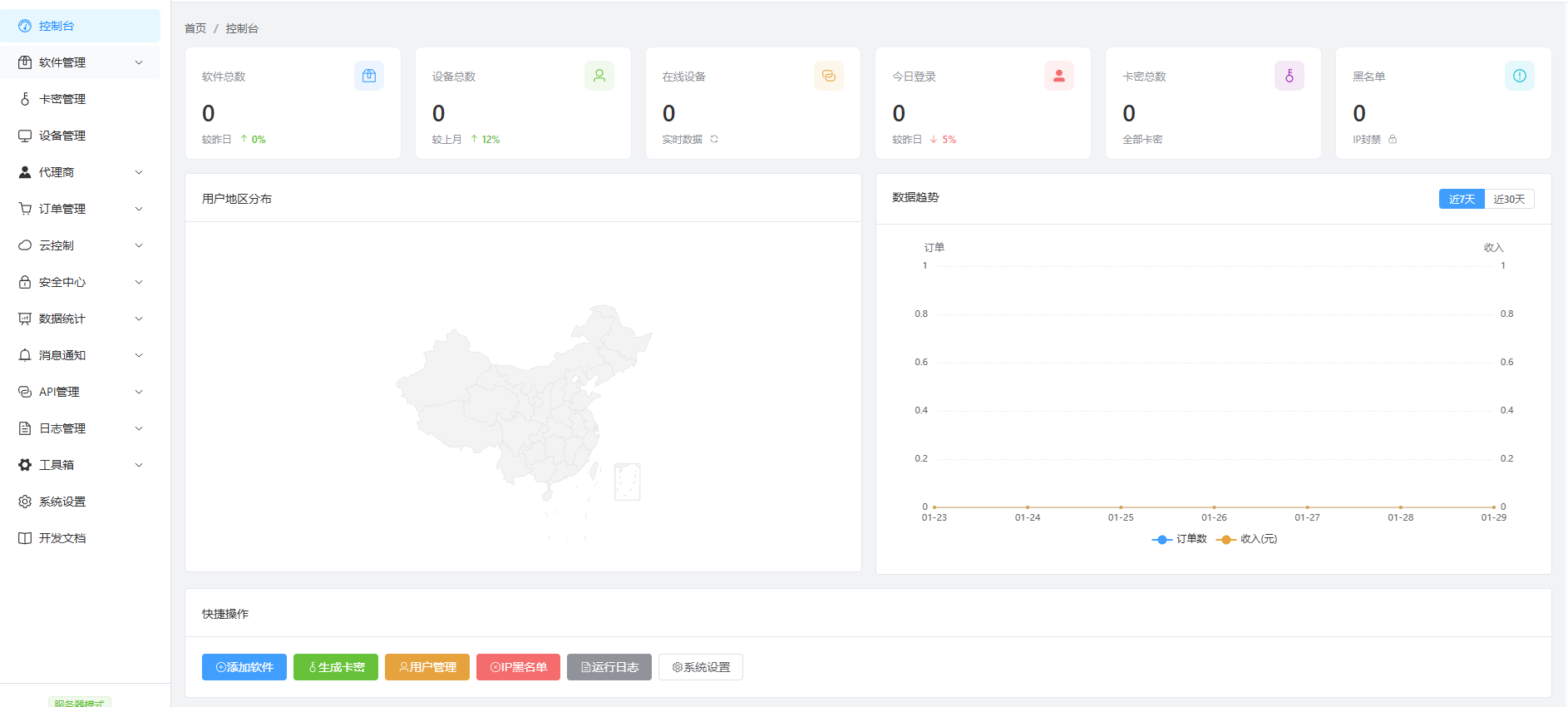Click the 设备管理 monitor icon in sidebar
The image size is (1568, 707).
tap(25, 136)
